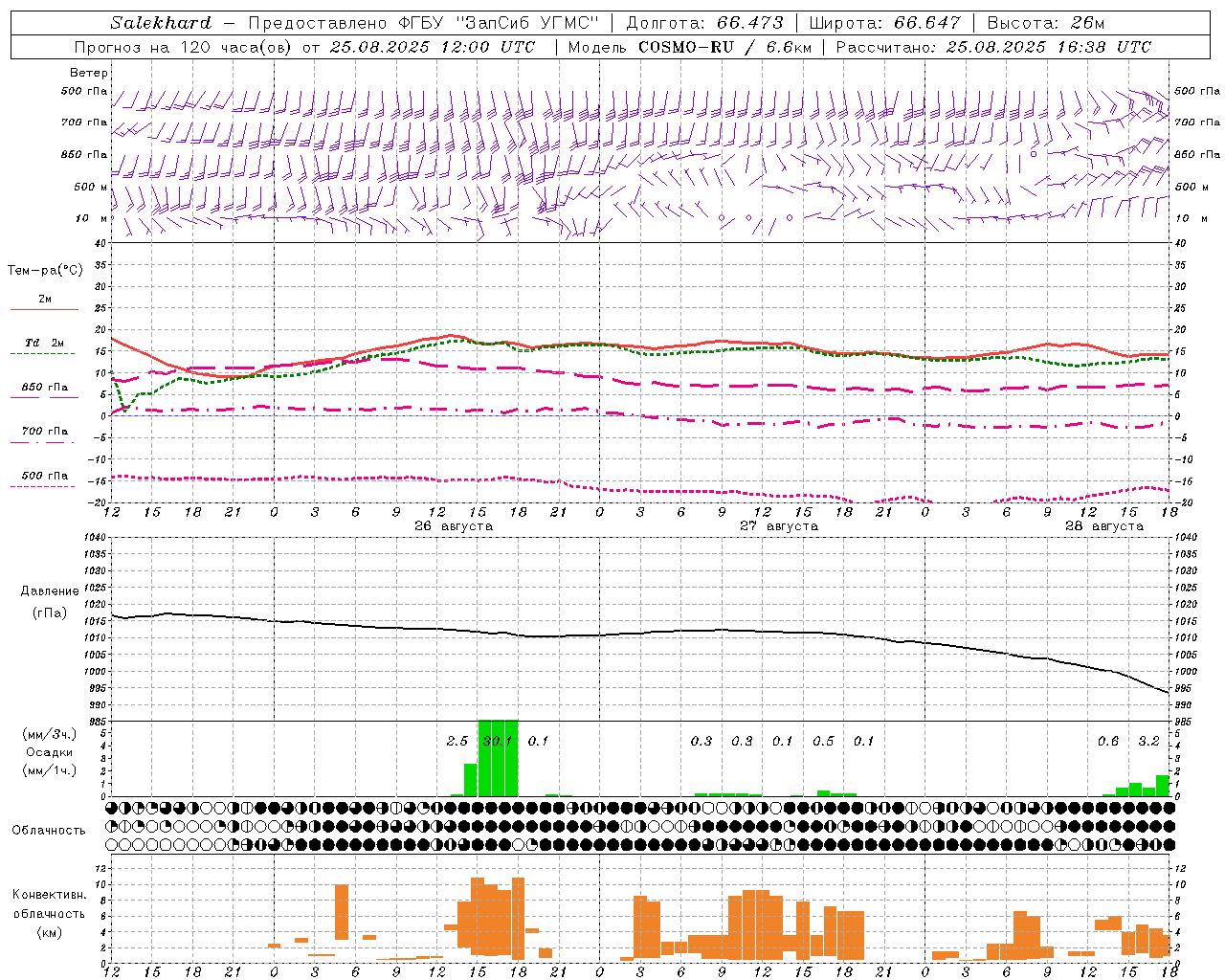Click the blue line sample under '2м' legend
1225x980 pixels.
tap(44, 309)
